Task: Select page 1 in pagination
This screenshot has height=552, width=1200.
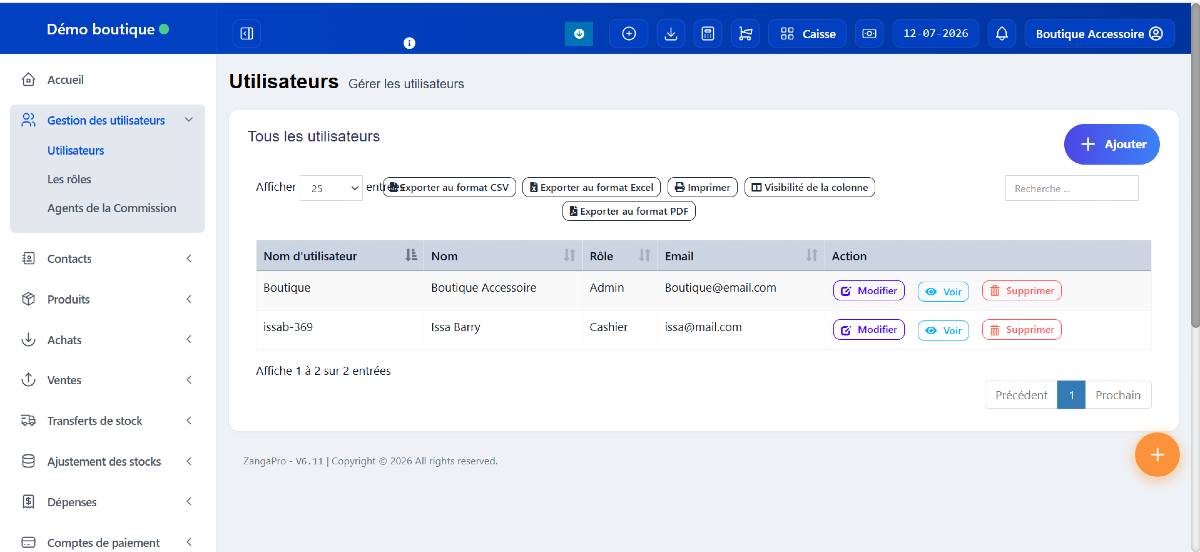Action: 1071,395
